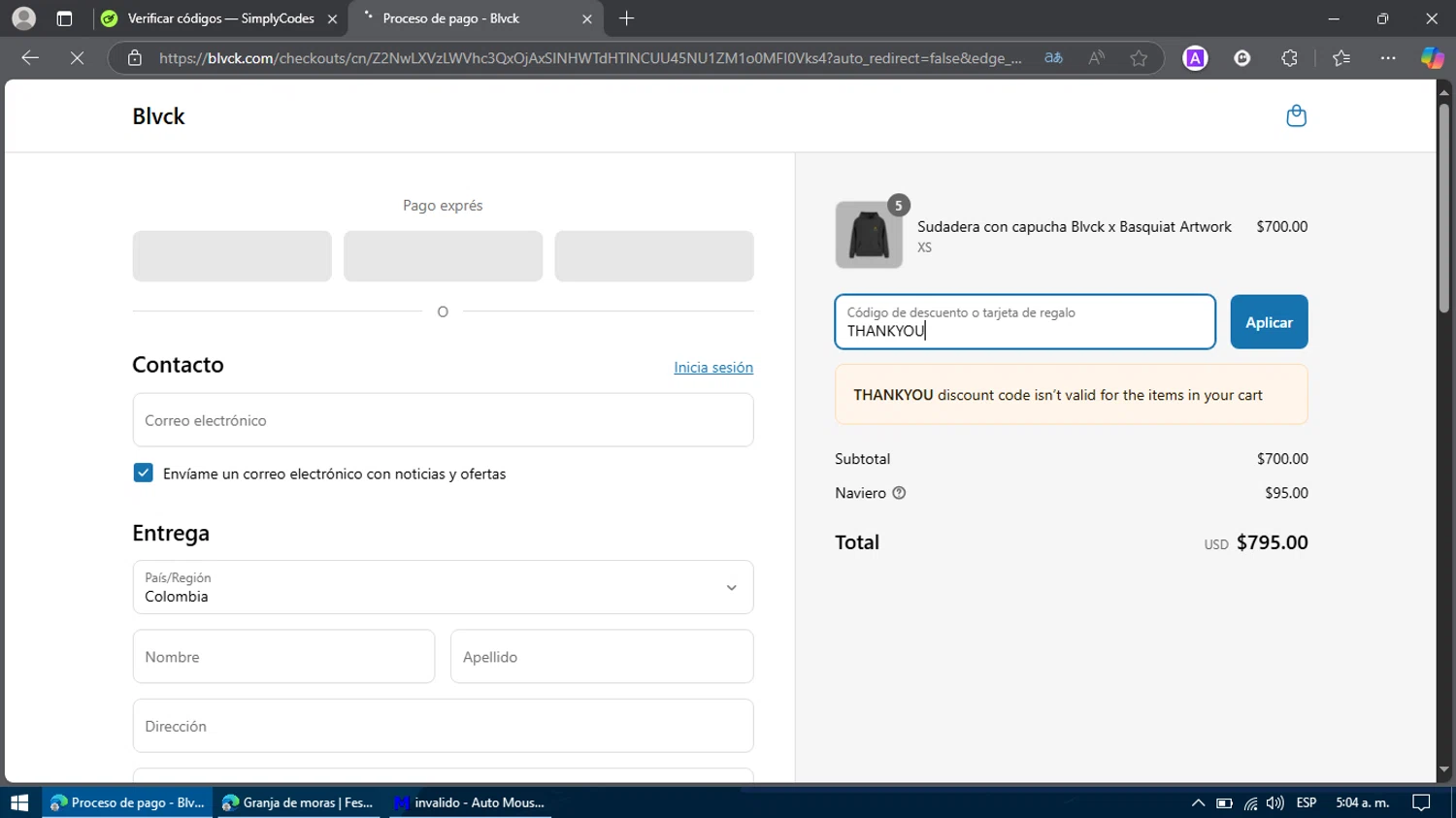
Task: Open the favorites list icon
Action: tap(1341, 58)
